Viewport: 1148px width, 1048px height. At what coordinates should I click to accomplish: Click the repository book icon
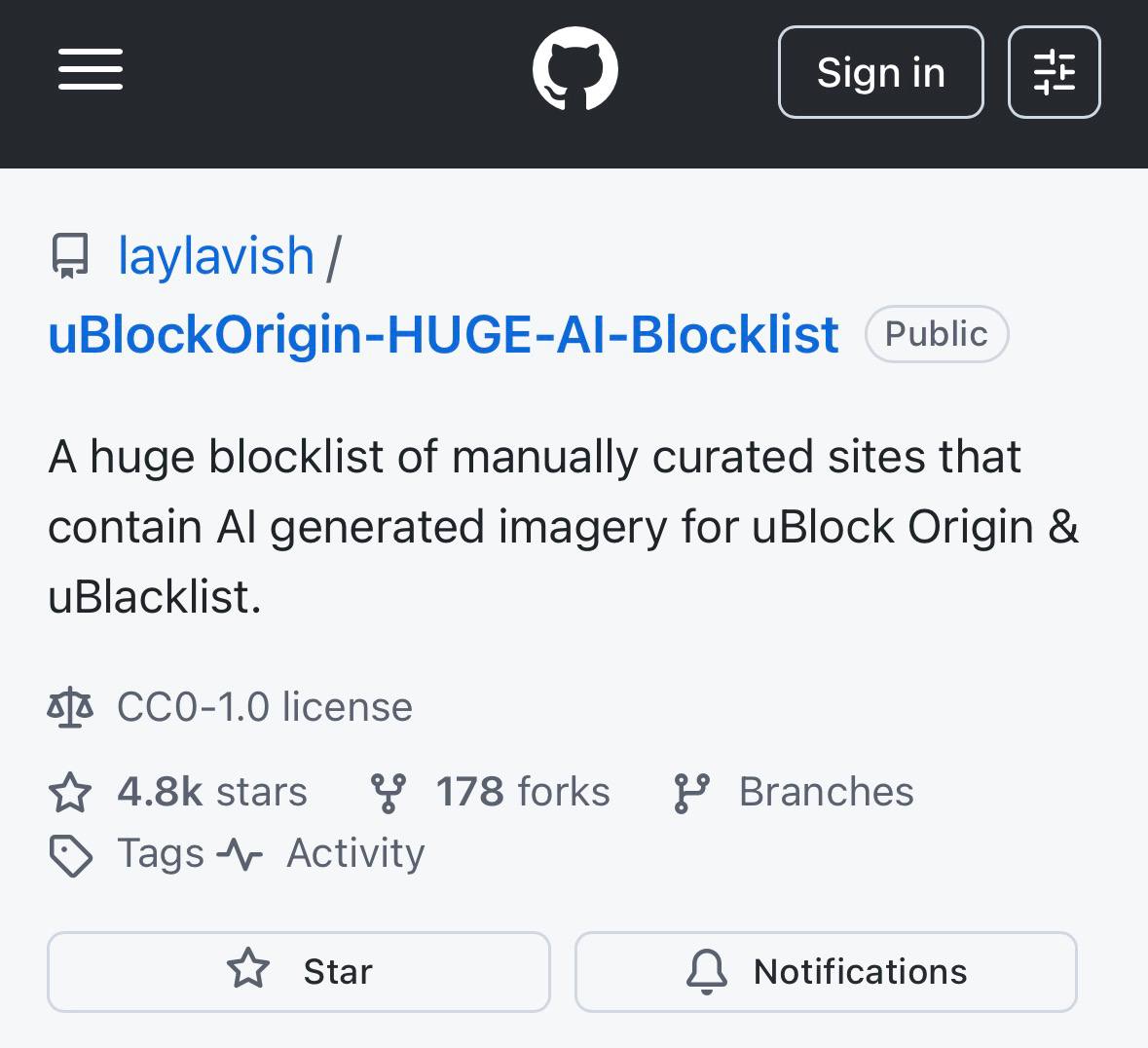click(69, 256)
